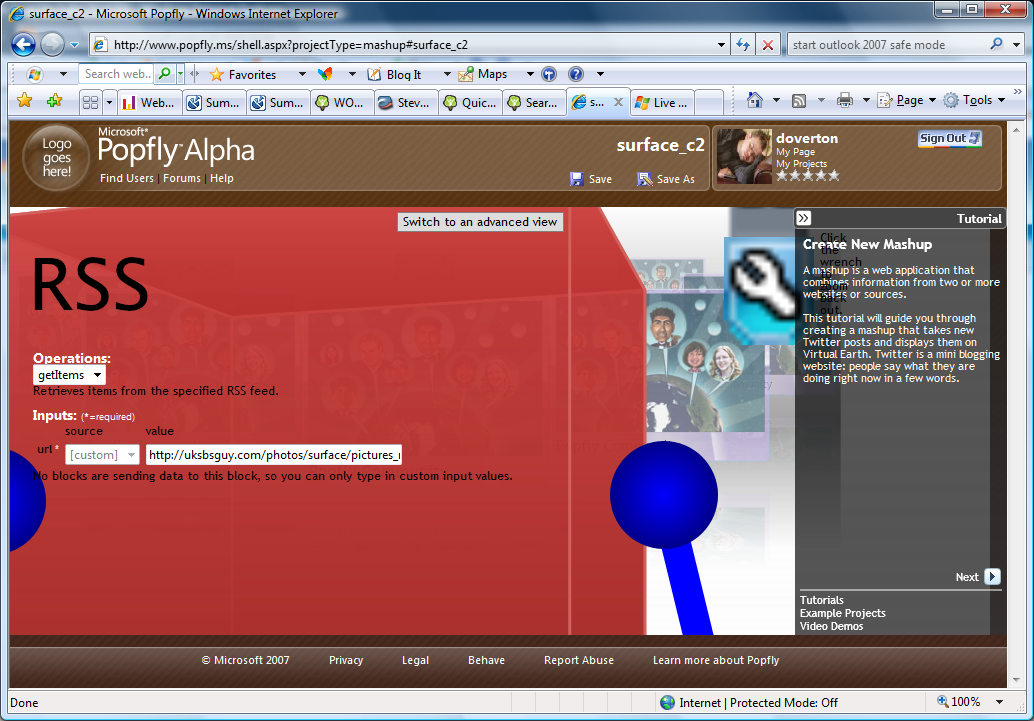
Task: Open the Maps toolbar button
Action: (483, 74)
